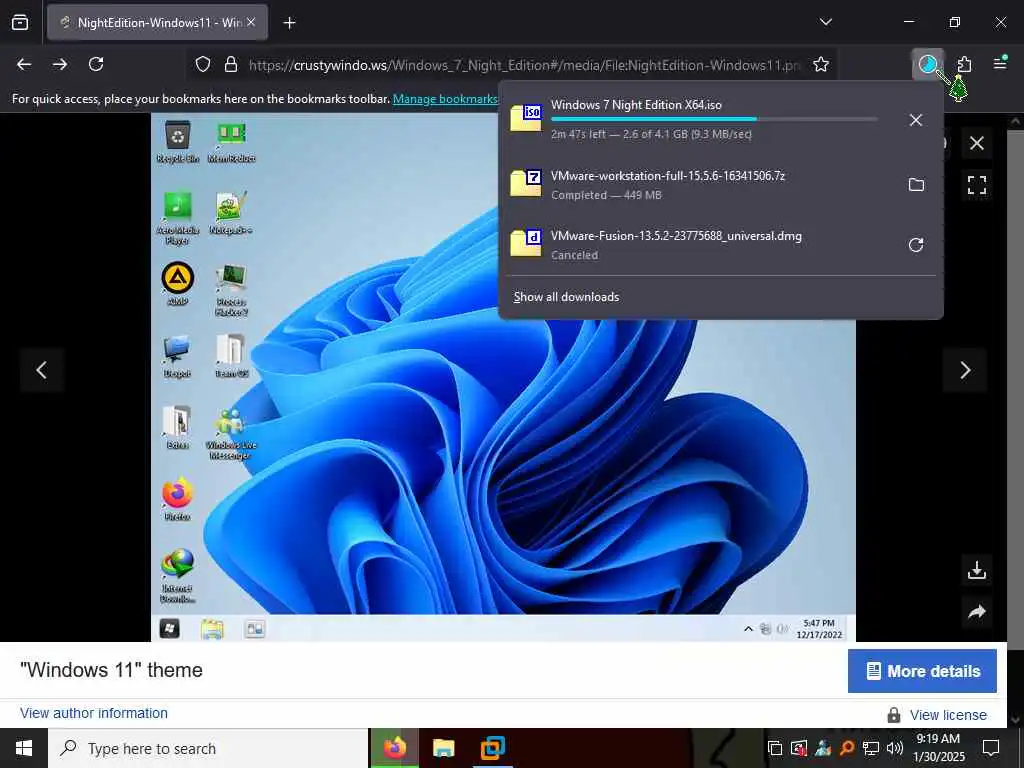Image resolution: width=1024 pixels, height=768 pixels.
Task: Open the Manage bookmarks link
Action: [x=445, y=99]
